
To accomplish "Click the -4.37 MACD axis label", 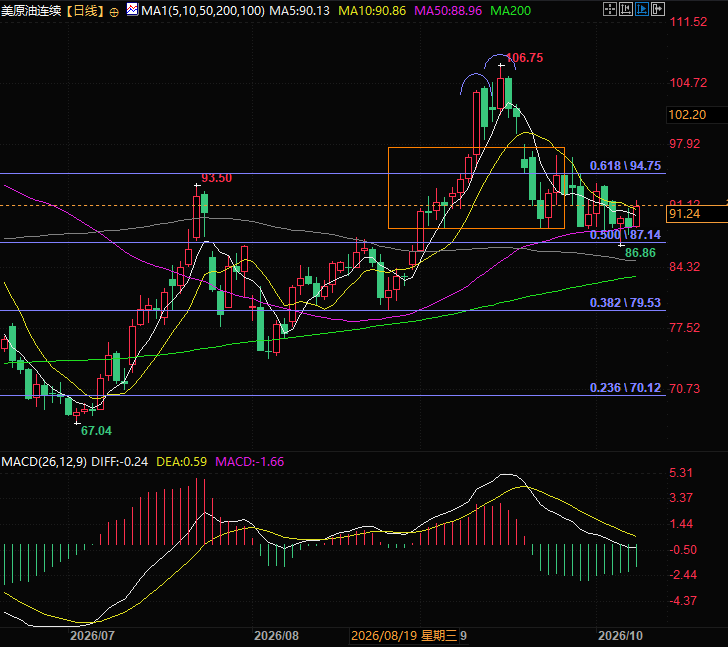I will click(683, 601).
